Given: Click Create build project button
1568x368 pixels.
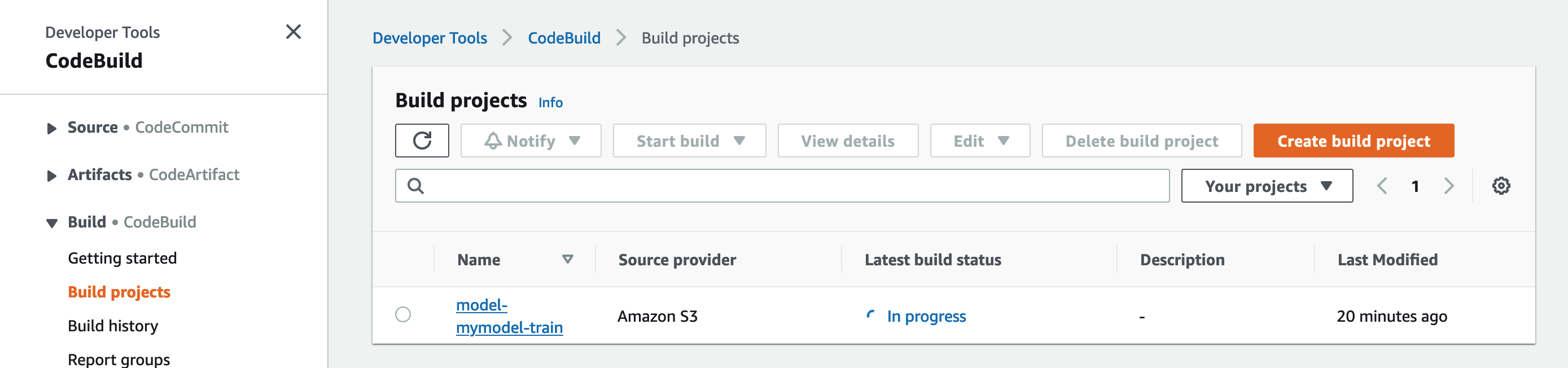Looking at the screenshot, I should coord(1353,141).
